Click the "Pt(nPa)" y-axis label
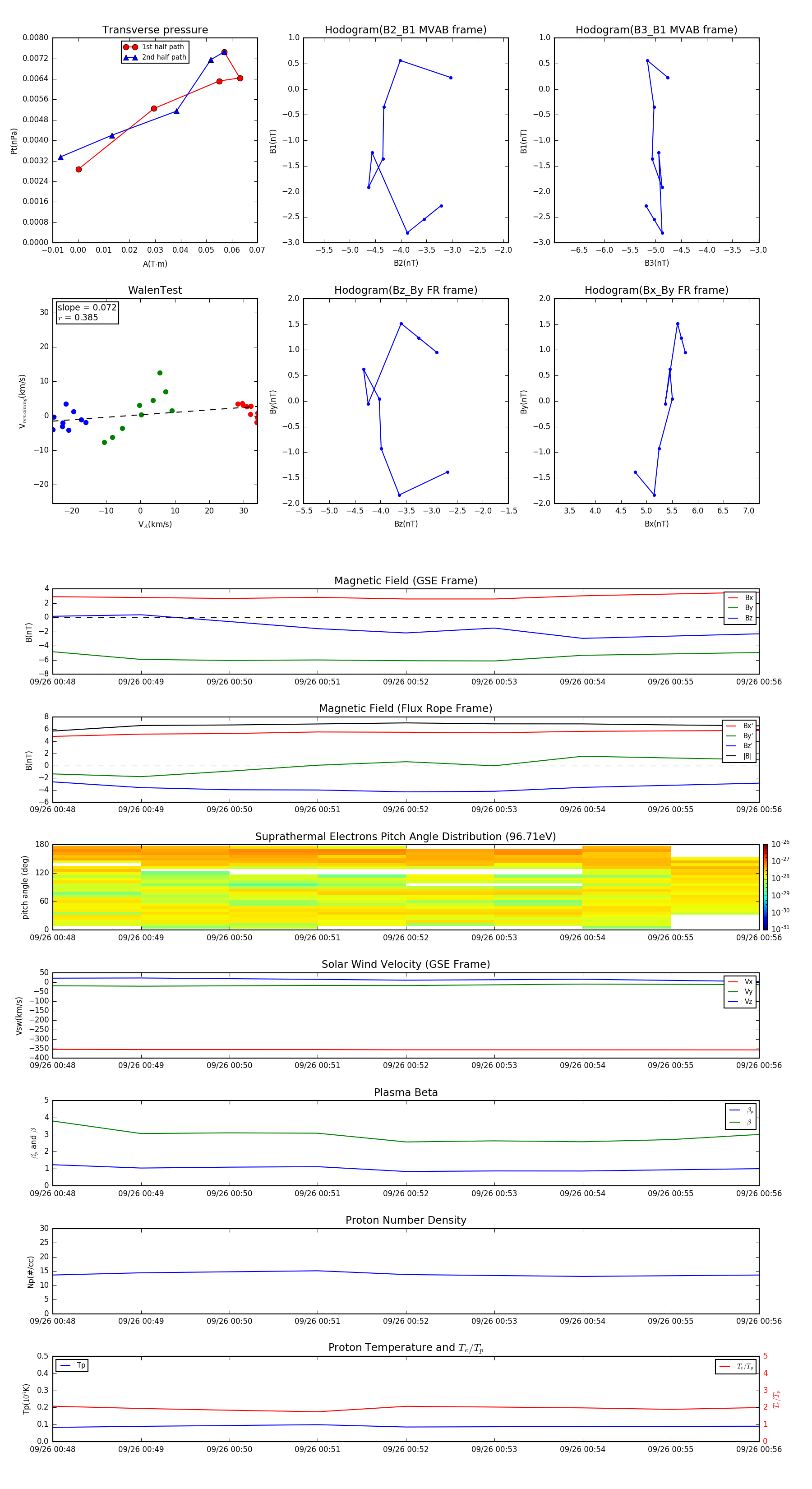The width and height of the screenshot is (812, 1489). pyautogui.click(x=14, y=140)
